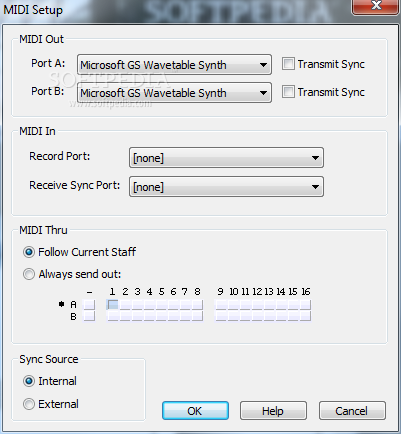This screenshot has height=434, width=401.
Task: Toggle channel 3 on port A row
Action: pyautogui.click(x=137, y=305)
